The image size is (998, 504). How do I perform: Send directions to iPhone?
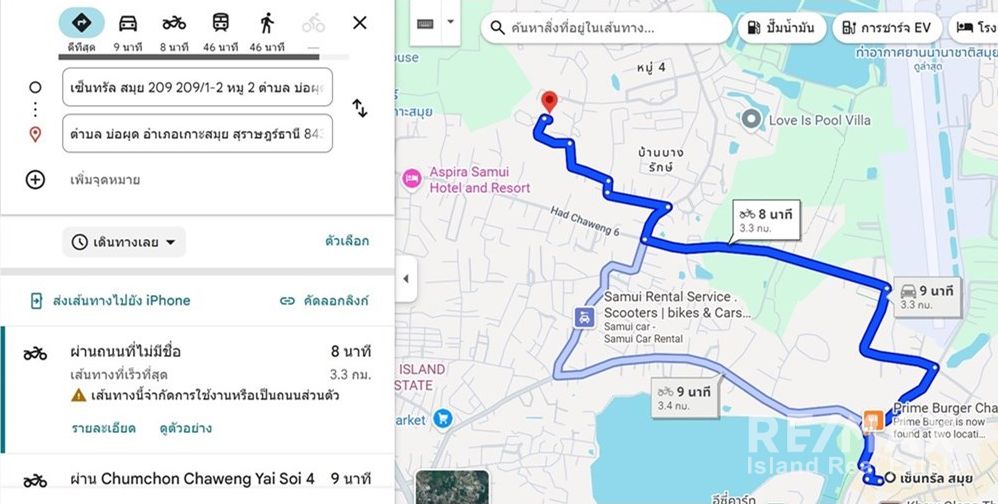click(x=110, y=300)
